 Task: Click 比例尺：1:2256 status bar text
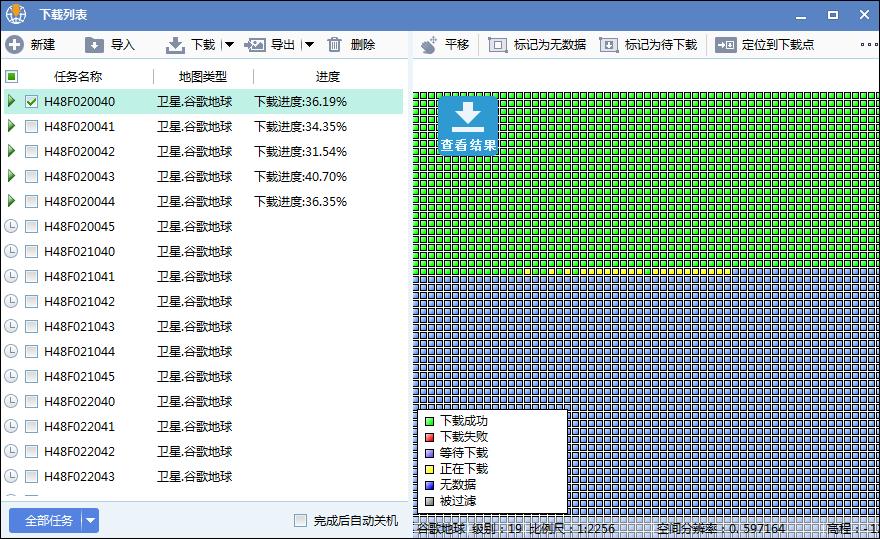coord(572,528)
